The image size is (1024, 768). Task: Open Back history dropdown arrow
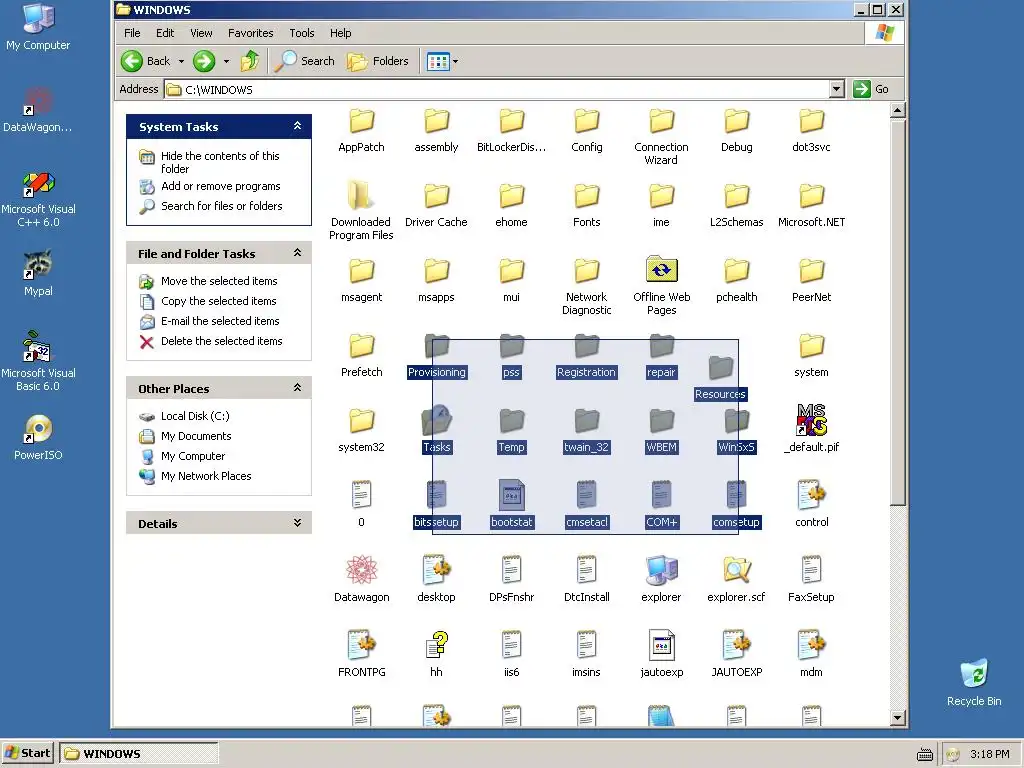pos(181,62)
